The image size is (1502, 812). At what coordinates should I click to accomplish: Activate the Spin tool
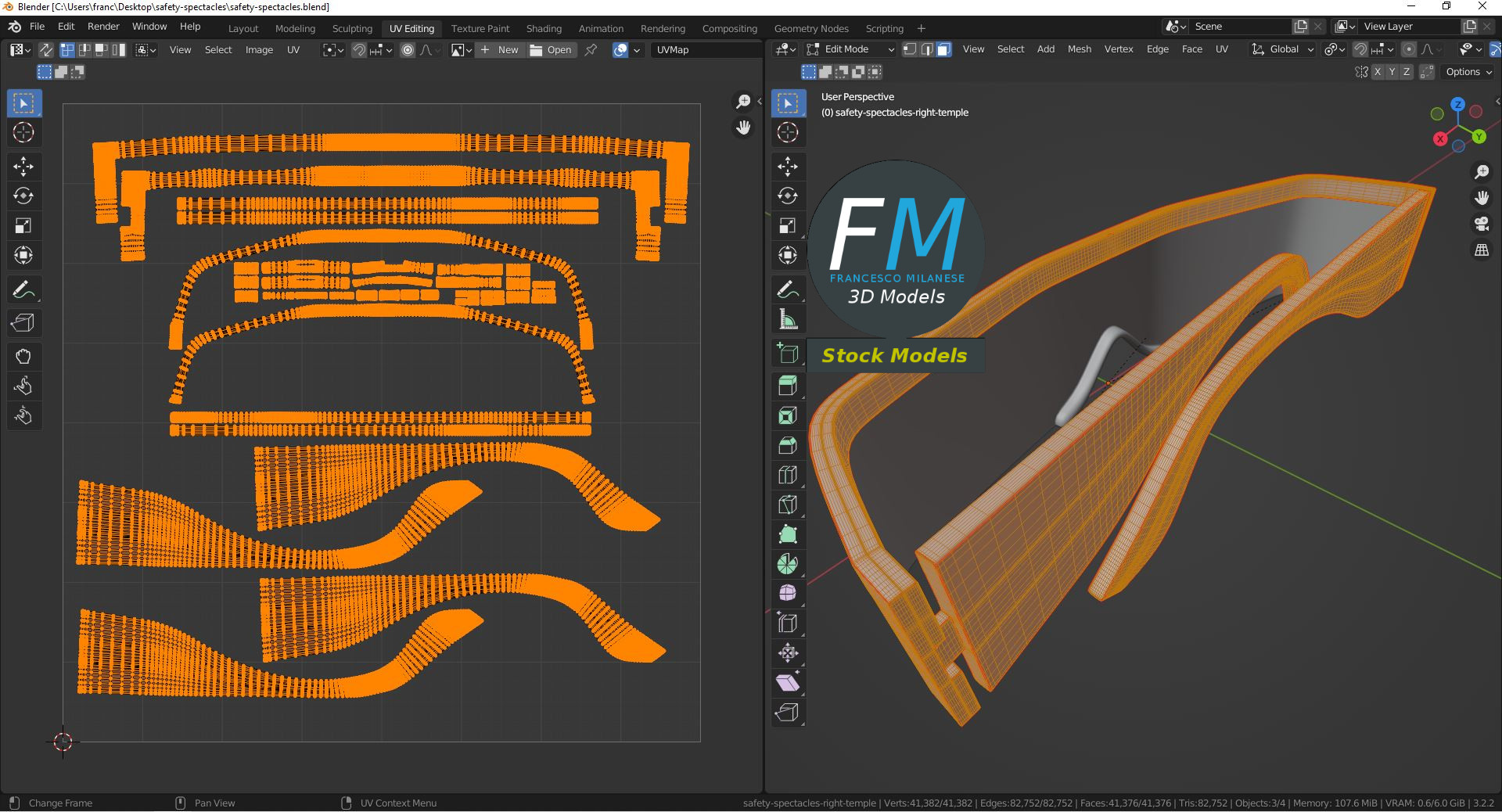[x=788, y=564]
